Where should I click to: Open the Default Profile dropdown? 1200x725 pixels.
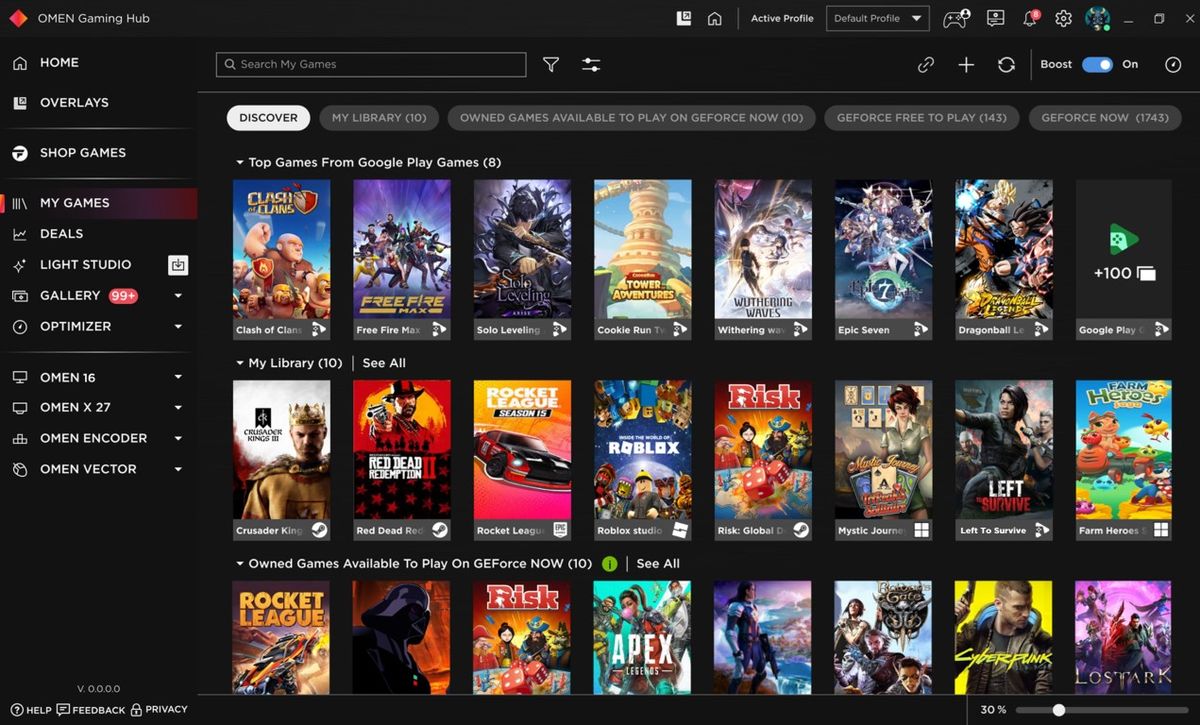pos(877,18)
